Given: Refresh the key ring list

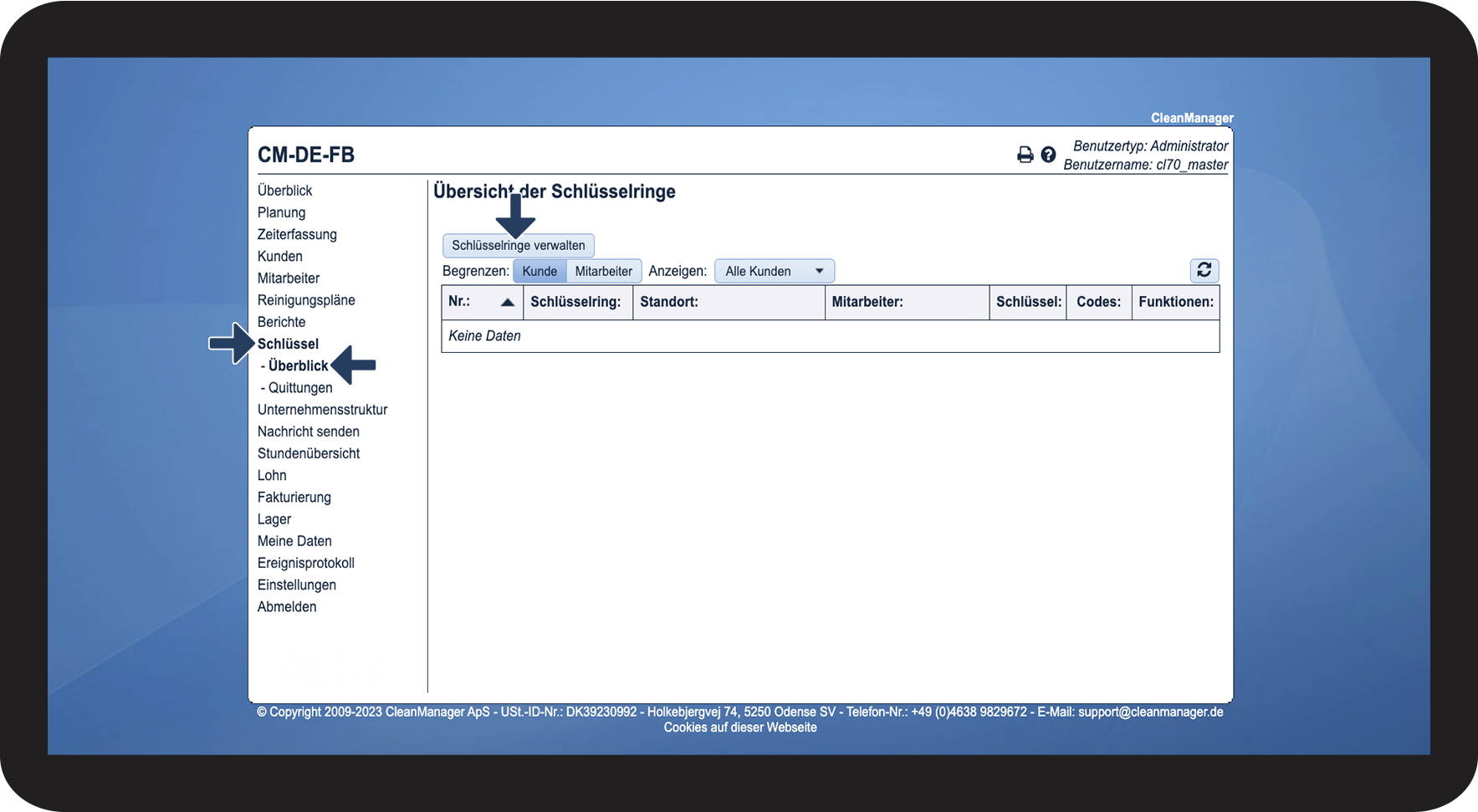Looking at the screenshot, I should pos(1204,270).
